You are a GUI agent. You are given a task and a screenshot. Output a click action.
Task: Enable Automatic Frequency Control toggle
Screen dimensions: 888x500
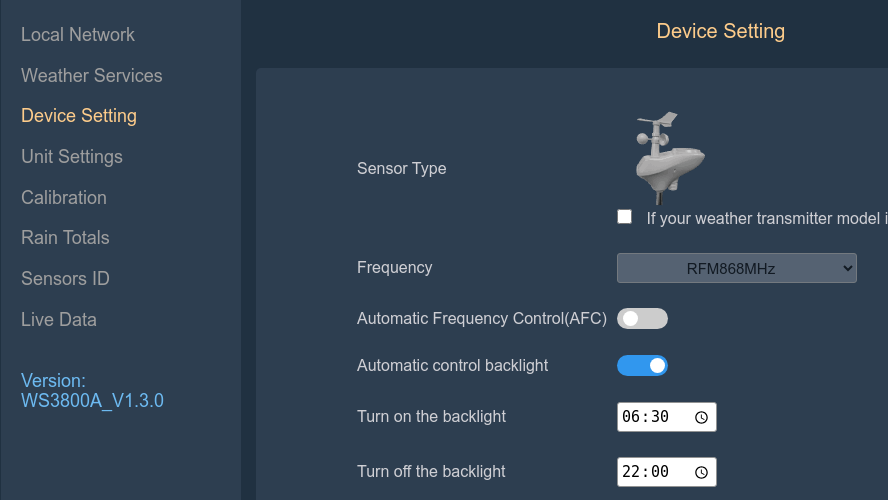pos(642,319)
